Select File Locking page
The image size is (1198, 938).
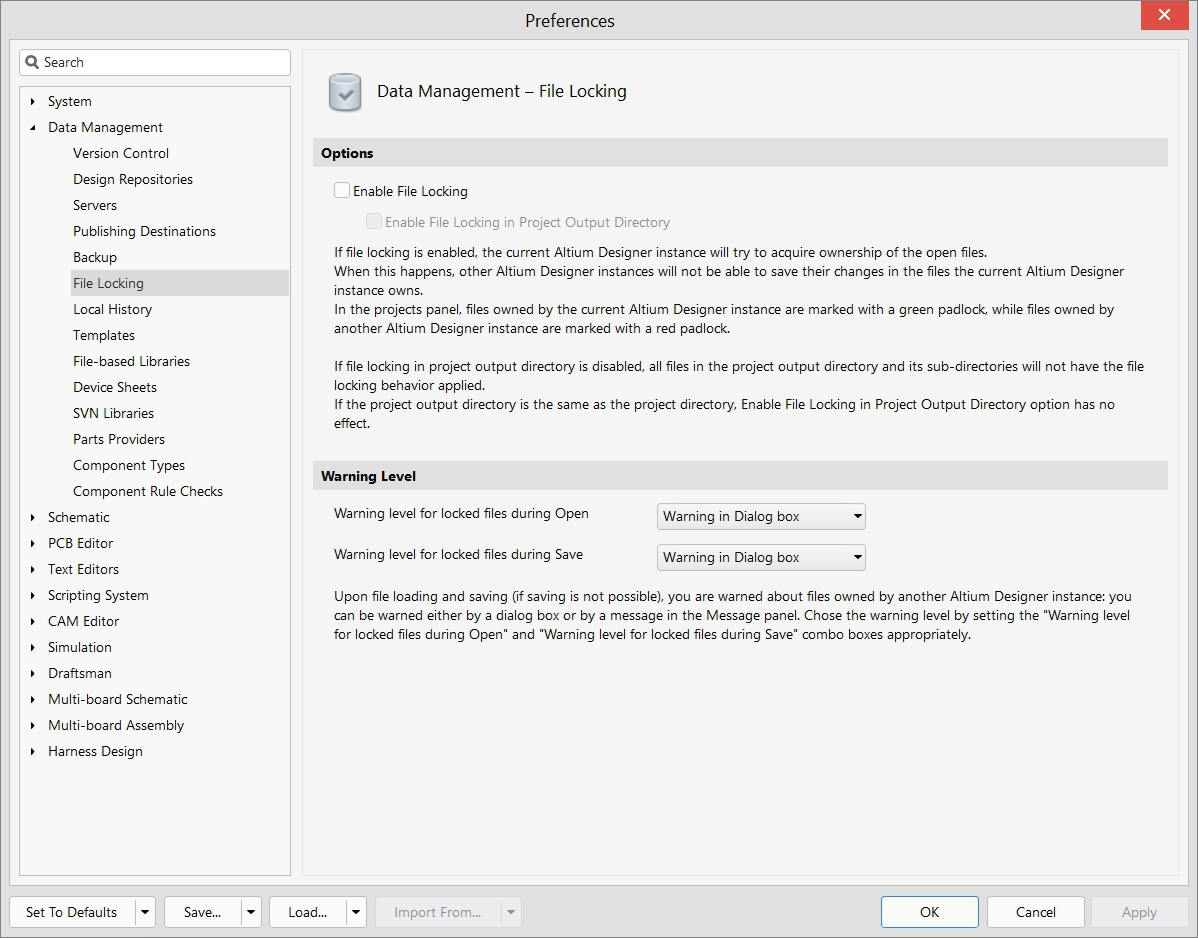[180, 283]
